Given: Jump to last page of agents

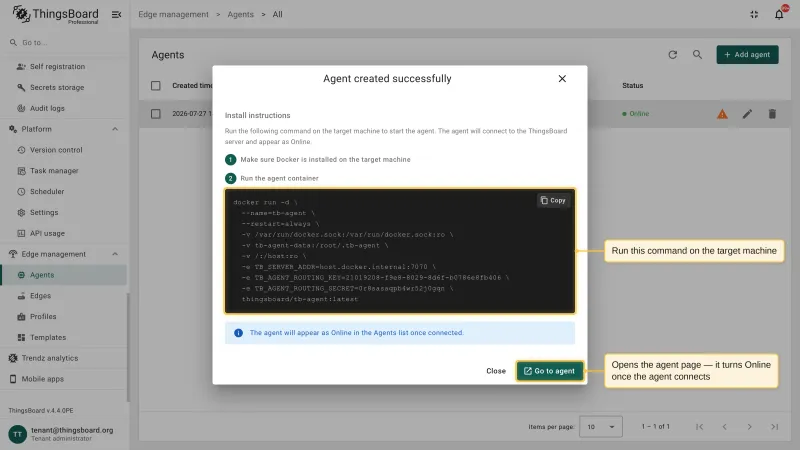Looking at the screenshot, I should (774, 427).
